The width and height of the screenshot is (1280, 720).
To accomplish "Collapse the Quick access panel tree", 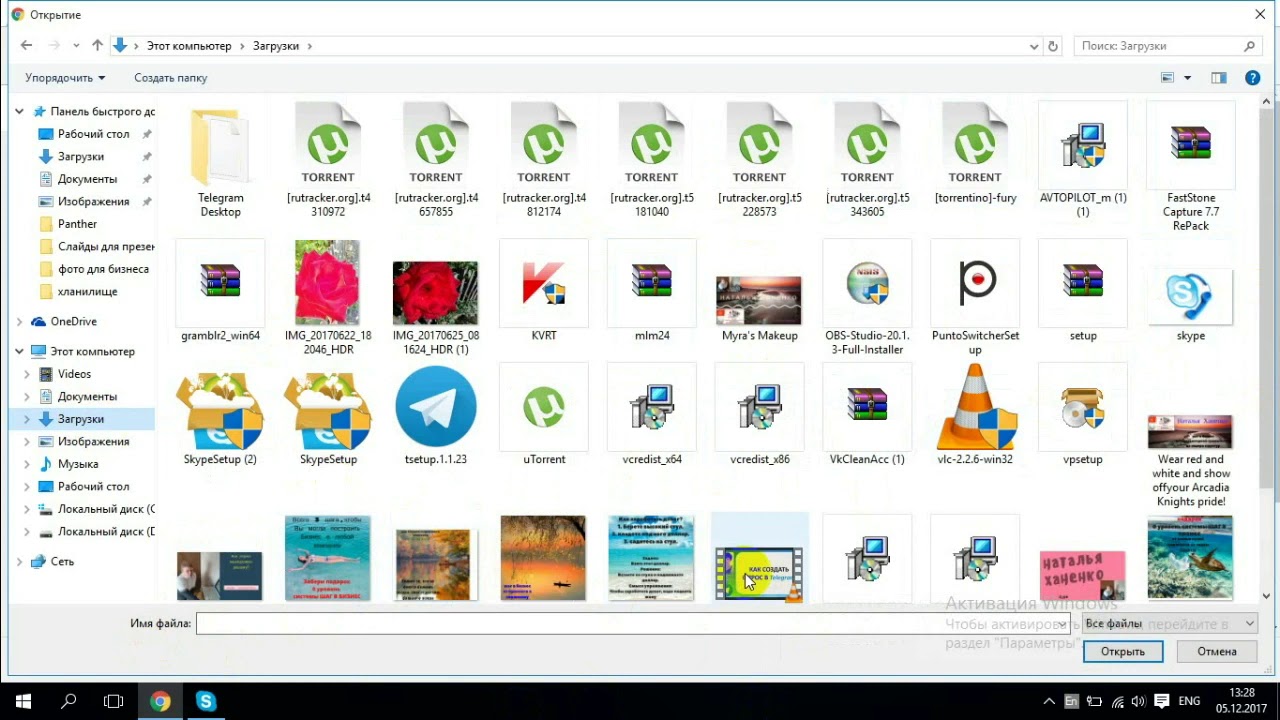I will (x=19, y=112).
